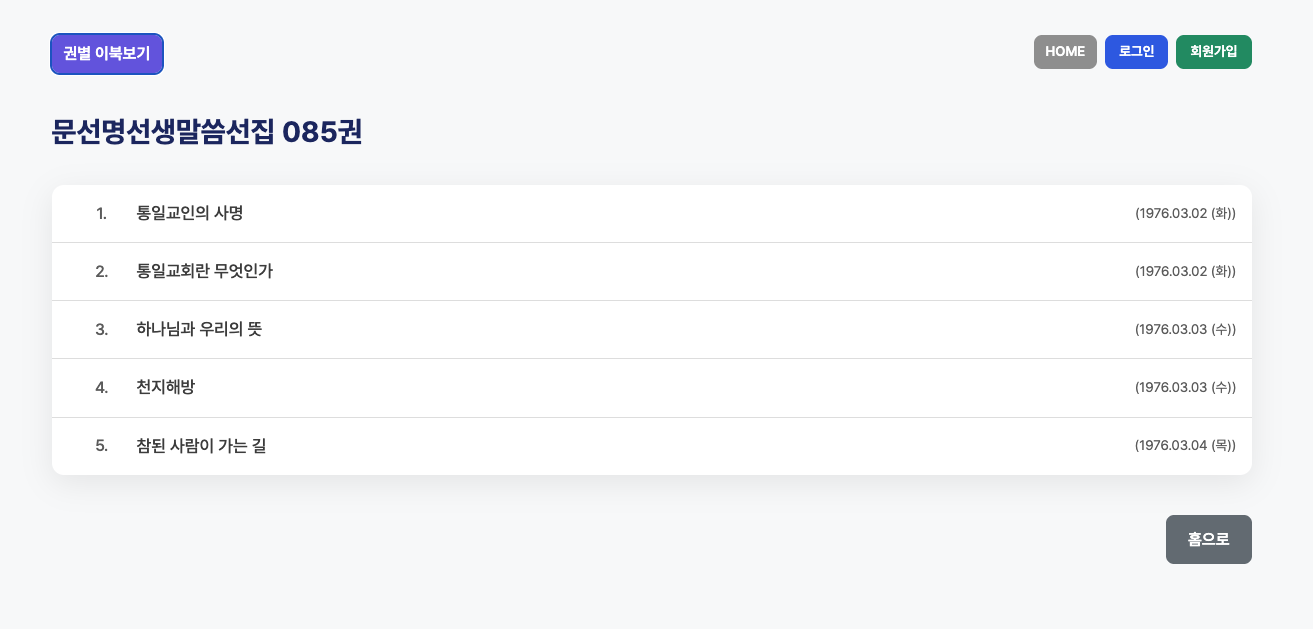Viewport: 1313px width, 629px height.
Task: Go to HOME in the top navigation
Action: point(1065,52)
